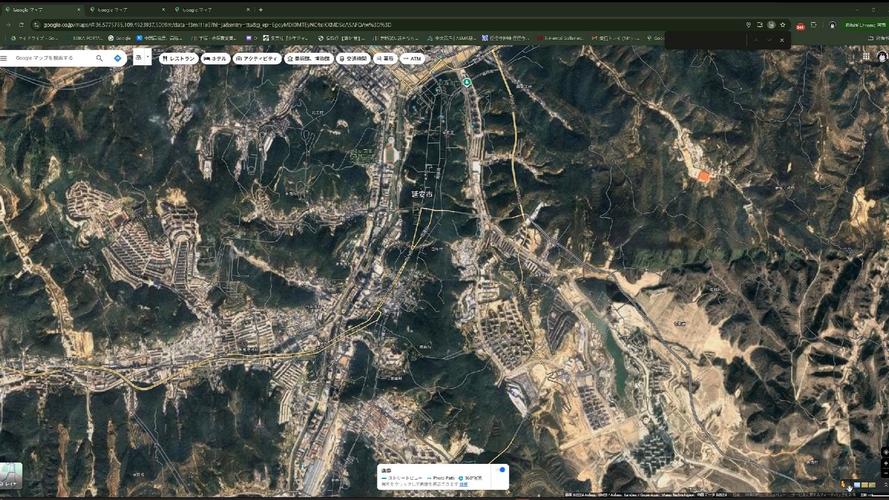The height and width of the screenshot is (500, 889).
Task: Open the Google Maps hamburger menu
Action: 5,59
